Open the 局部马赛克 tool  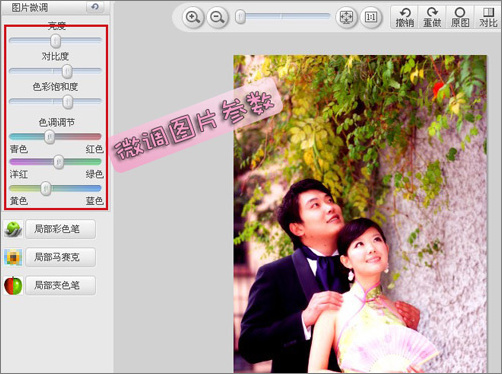(x=60, y=257)
